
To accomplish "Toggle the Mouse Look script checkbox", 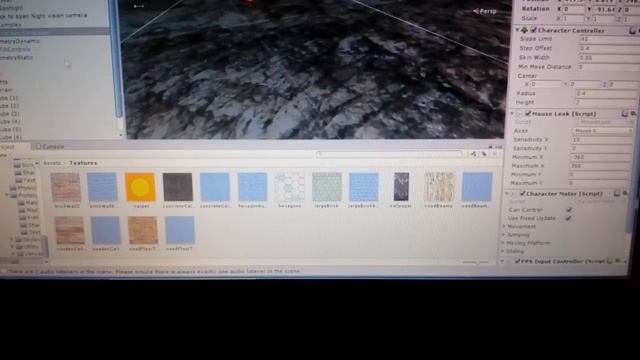I will click(528, 113).
